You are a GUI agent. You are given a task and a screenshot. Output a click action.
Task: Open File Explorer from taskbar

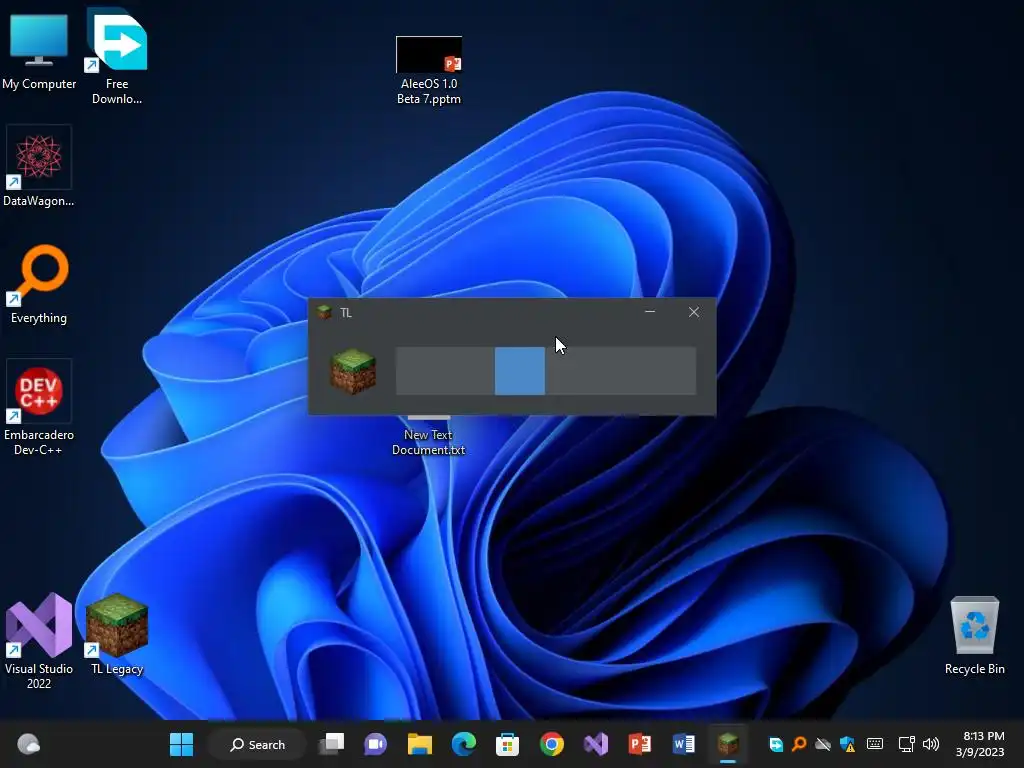click(419, 744)
